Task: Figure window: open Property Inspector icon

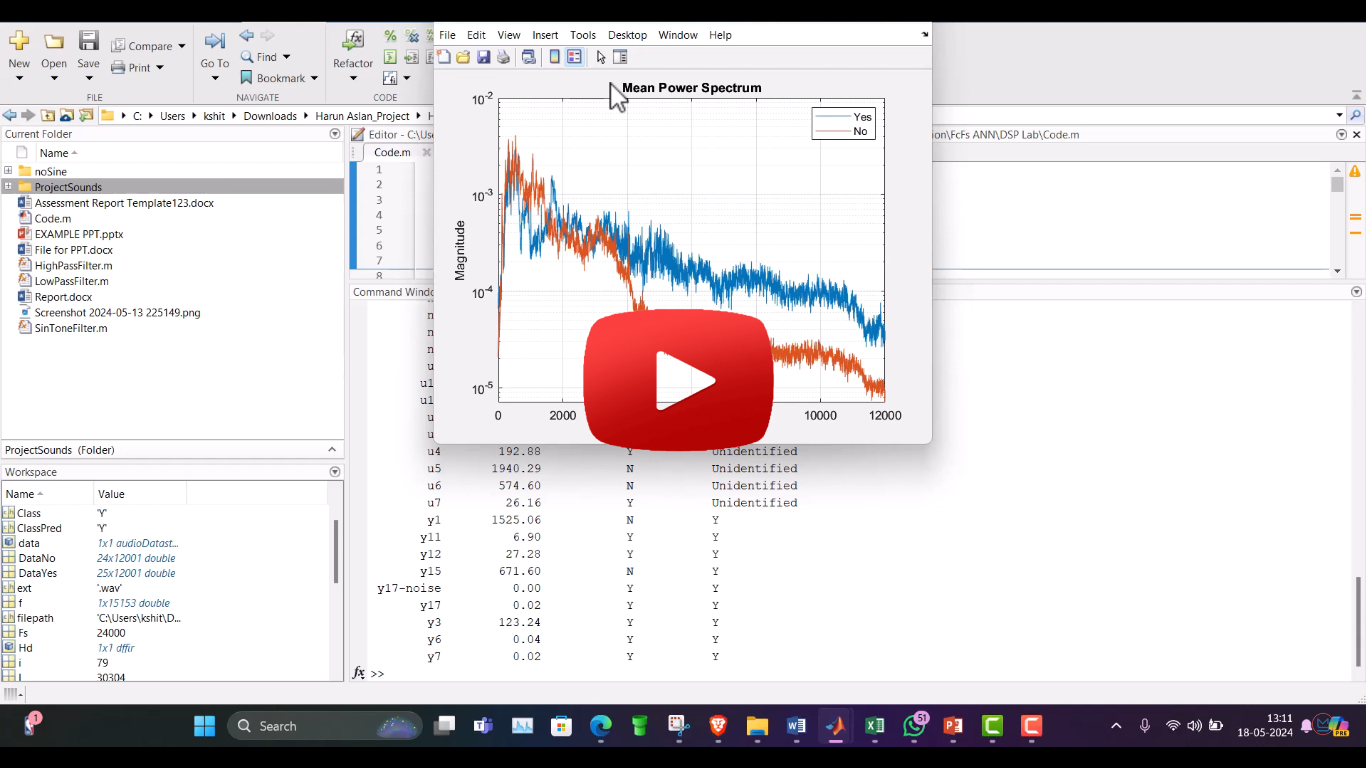Action: (620, 57)
